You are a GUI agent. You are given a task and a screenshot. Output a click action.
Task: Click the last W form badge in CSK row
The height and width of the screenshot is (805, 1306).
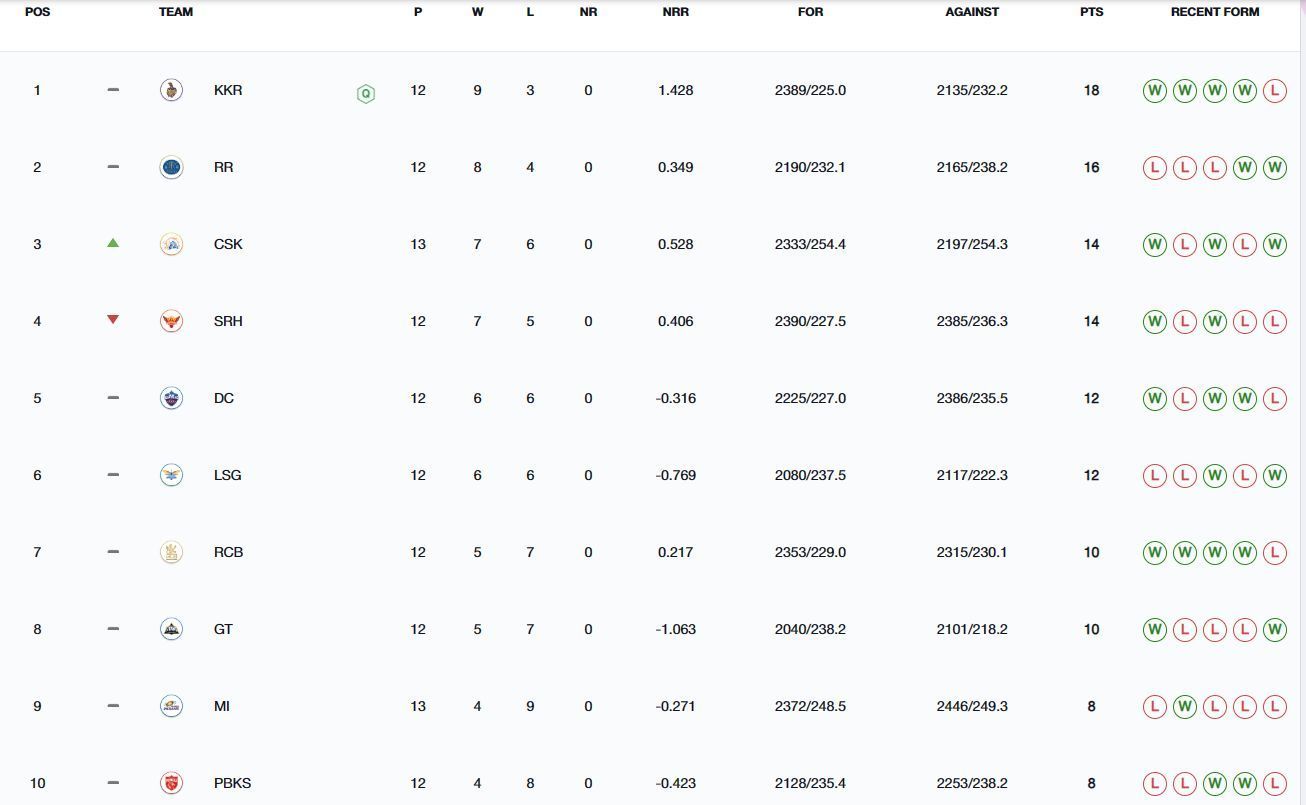coord(1274,245)
